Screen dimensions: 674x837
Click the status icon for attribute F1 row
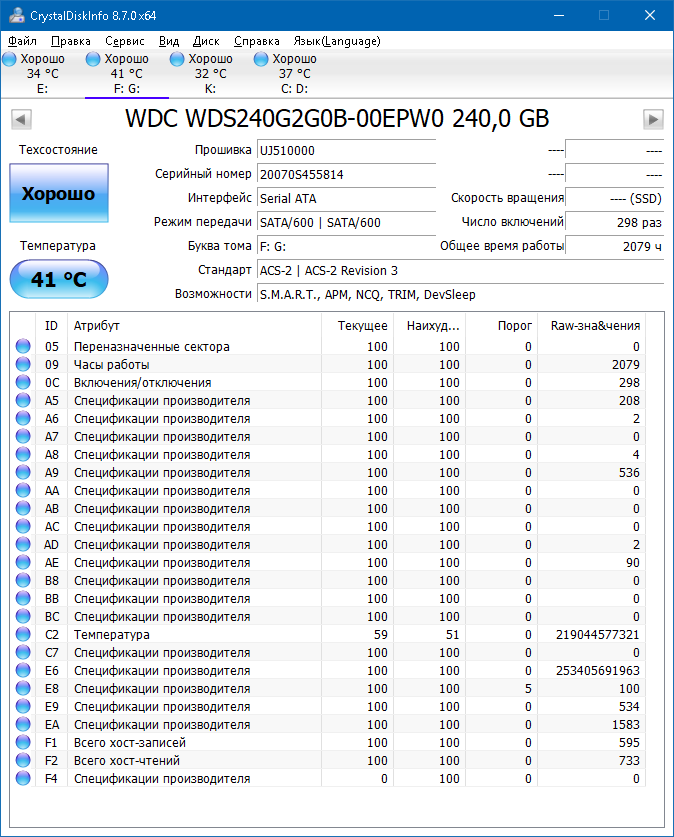point(23,743)
